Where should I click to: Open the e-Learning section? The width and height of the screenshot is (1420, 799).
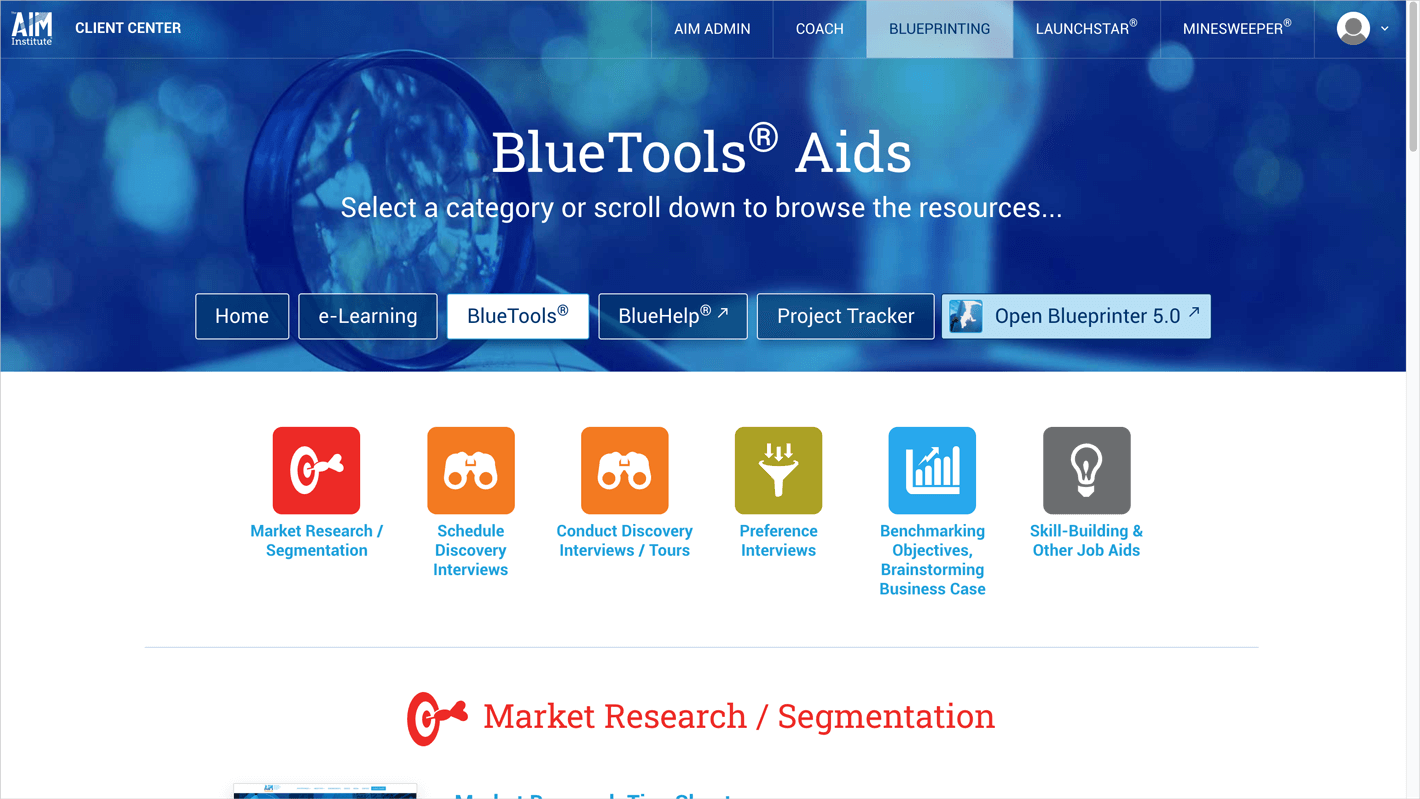(368, 316)
